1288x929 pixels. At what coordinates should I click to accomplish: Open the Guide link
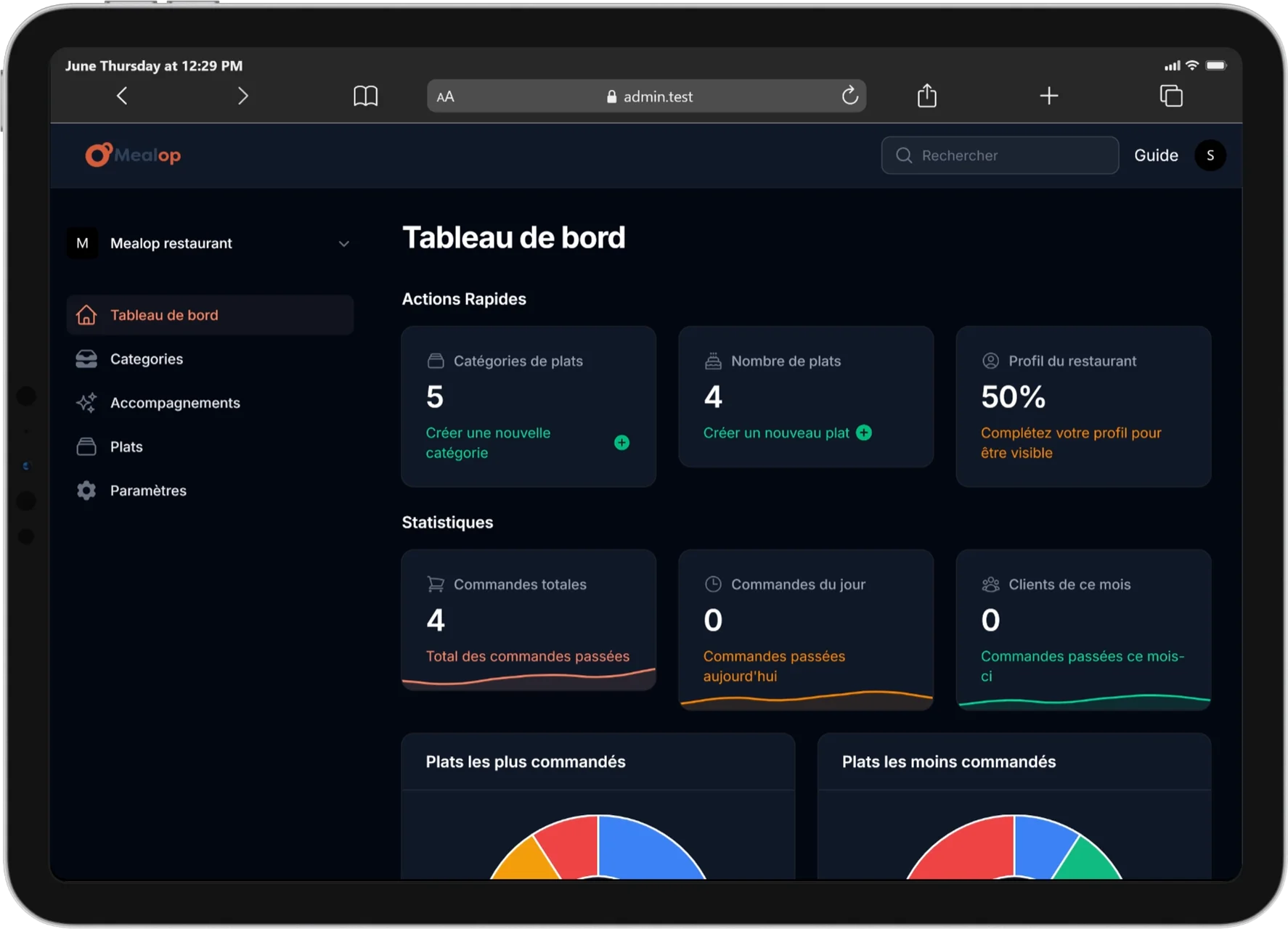tap(1156, 155)
